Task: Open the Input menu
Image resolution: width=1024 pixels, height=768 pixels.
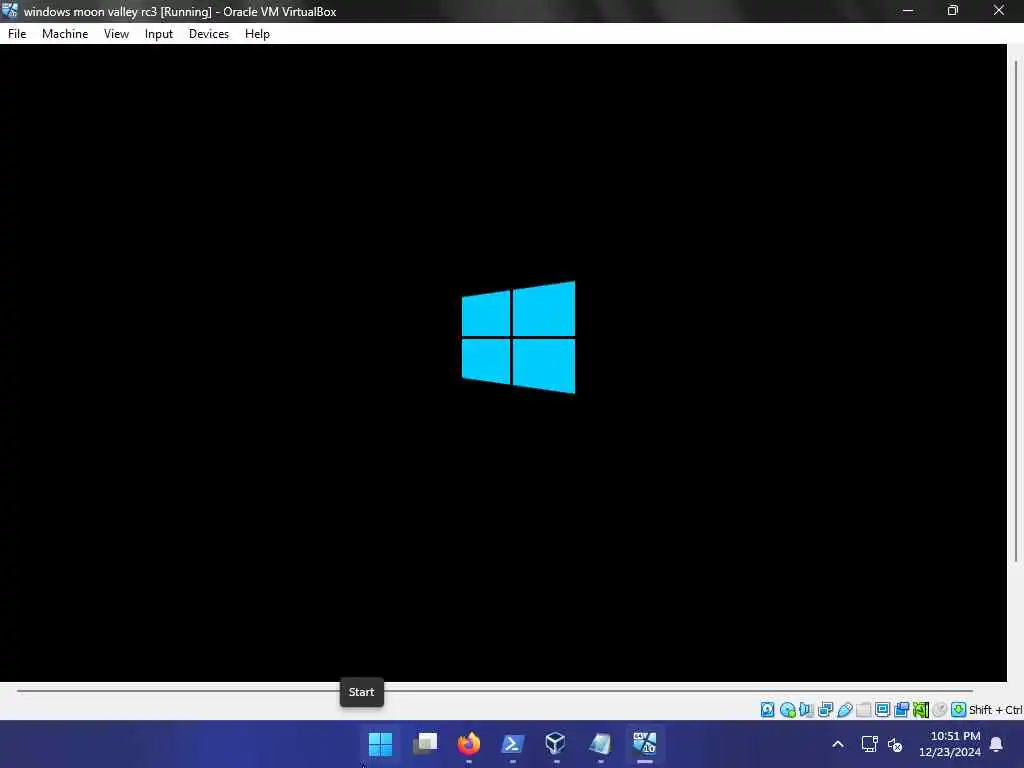Action: pyautogui.click(x=159, y=34)
